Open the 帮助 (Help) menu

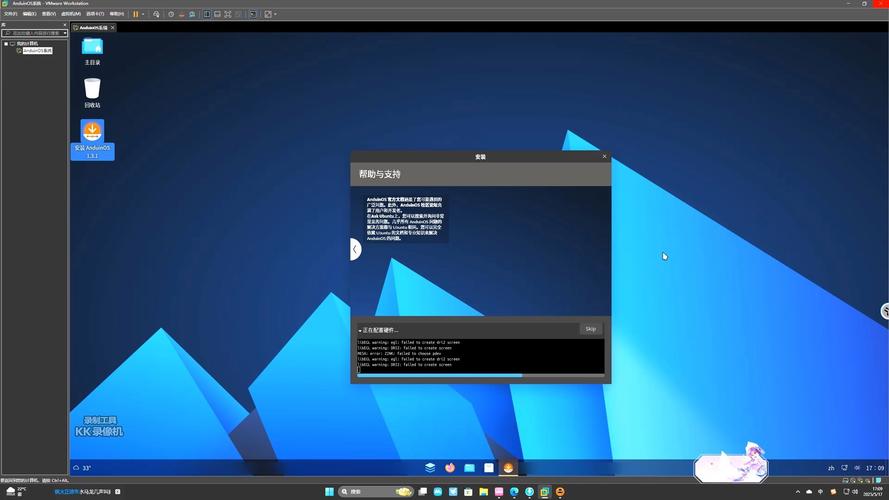coord(116,14)
